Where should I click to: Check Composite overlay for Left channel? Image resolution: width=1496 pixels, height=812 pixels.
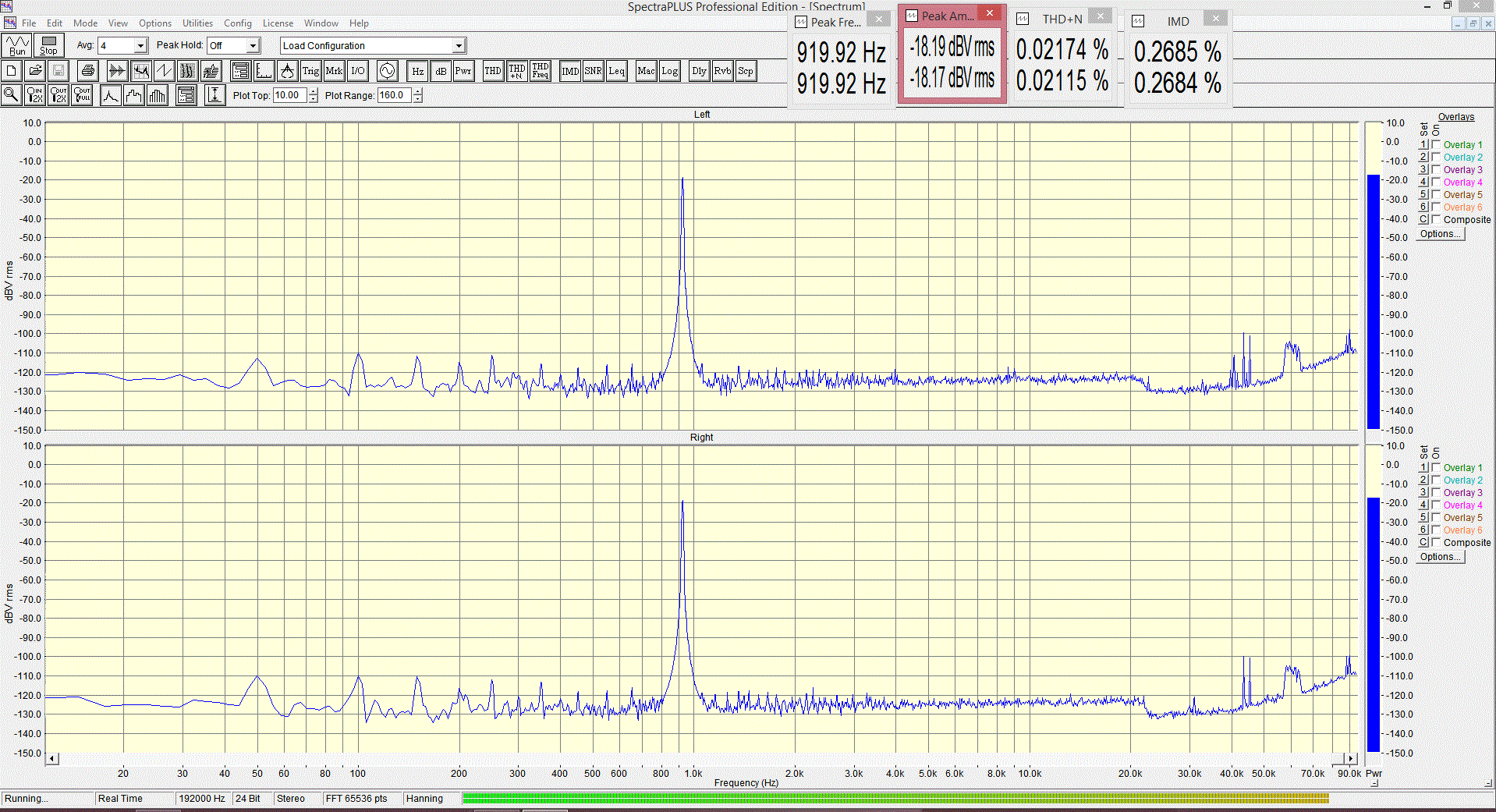pos(1436,220)
